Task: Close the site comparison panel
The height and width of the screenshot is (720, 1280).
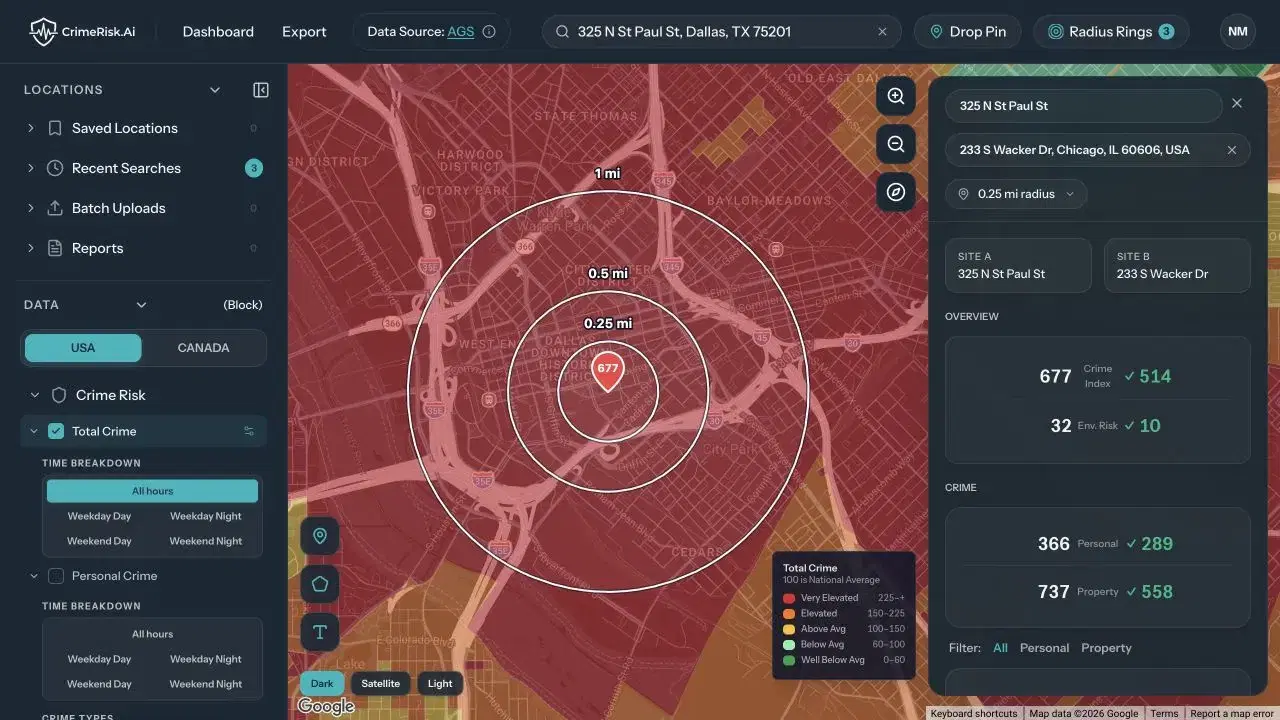Action: (x=1237, y=104)
